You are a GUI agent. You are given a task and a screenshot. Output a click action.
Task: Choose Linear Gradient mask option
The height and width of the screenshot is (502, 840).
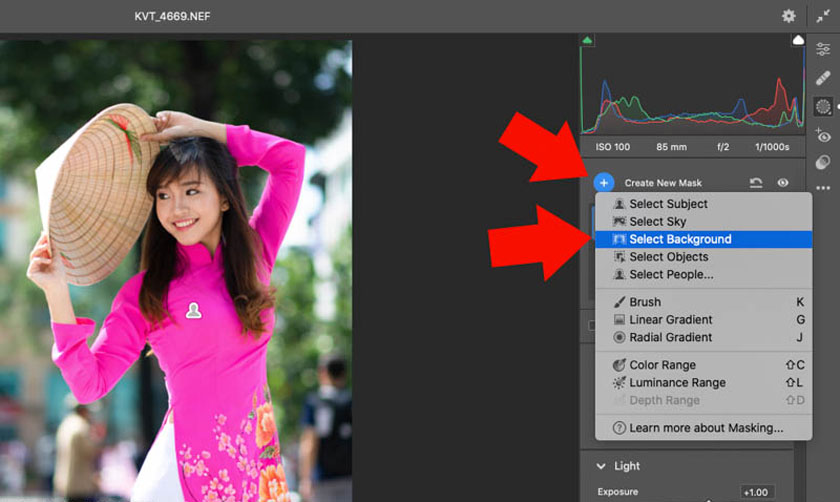[670, 320]
